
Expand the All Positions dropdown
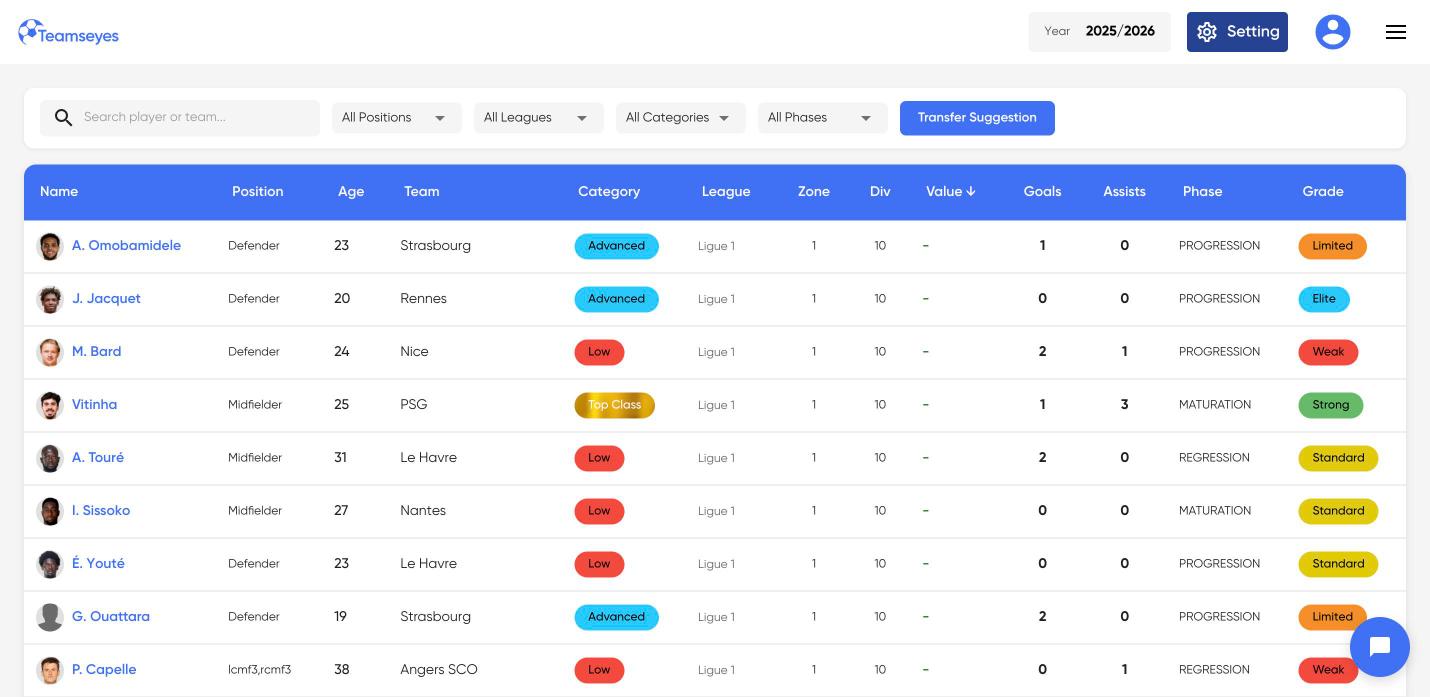pyautogui.click(x=397, y=118)
